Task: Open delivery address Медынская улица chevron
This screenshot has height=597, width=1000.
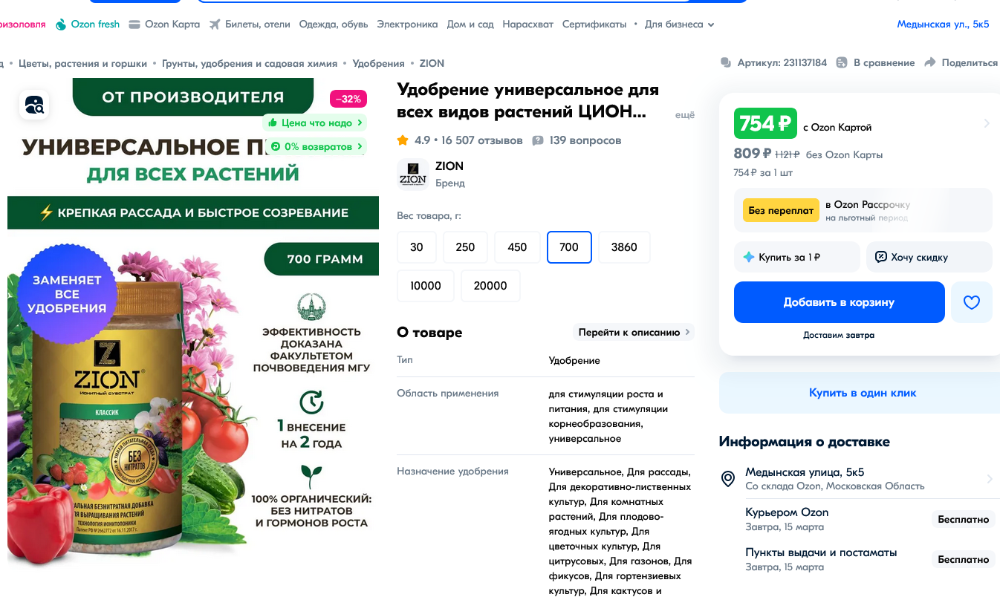Action: 989,478
